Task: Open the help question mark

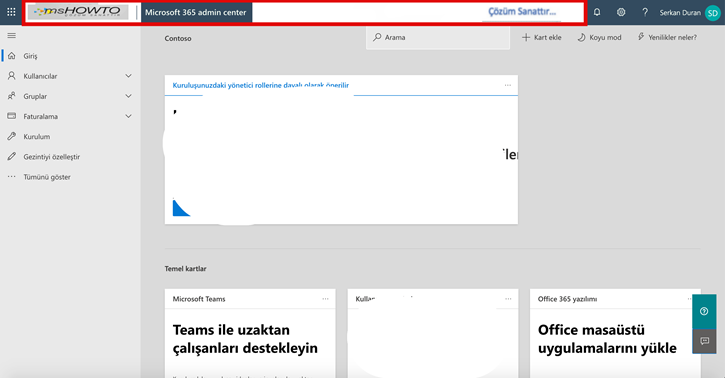Action: pos(645,12)
